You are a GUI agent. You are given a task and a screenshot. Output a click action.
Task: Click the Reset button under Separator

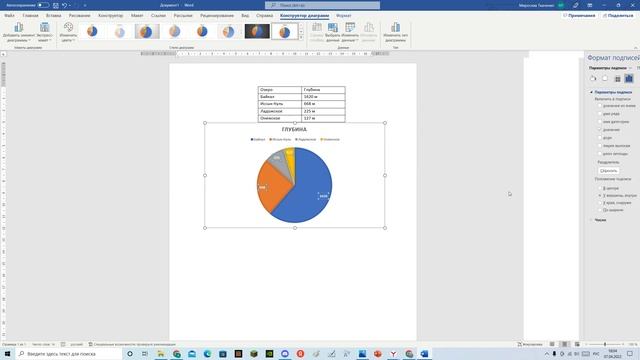609,171
